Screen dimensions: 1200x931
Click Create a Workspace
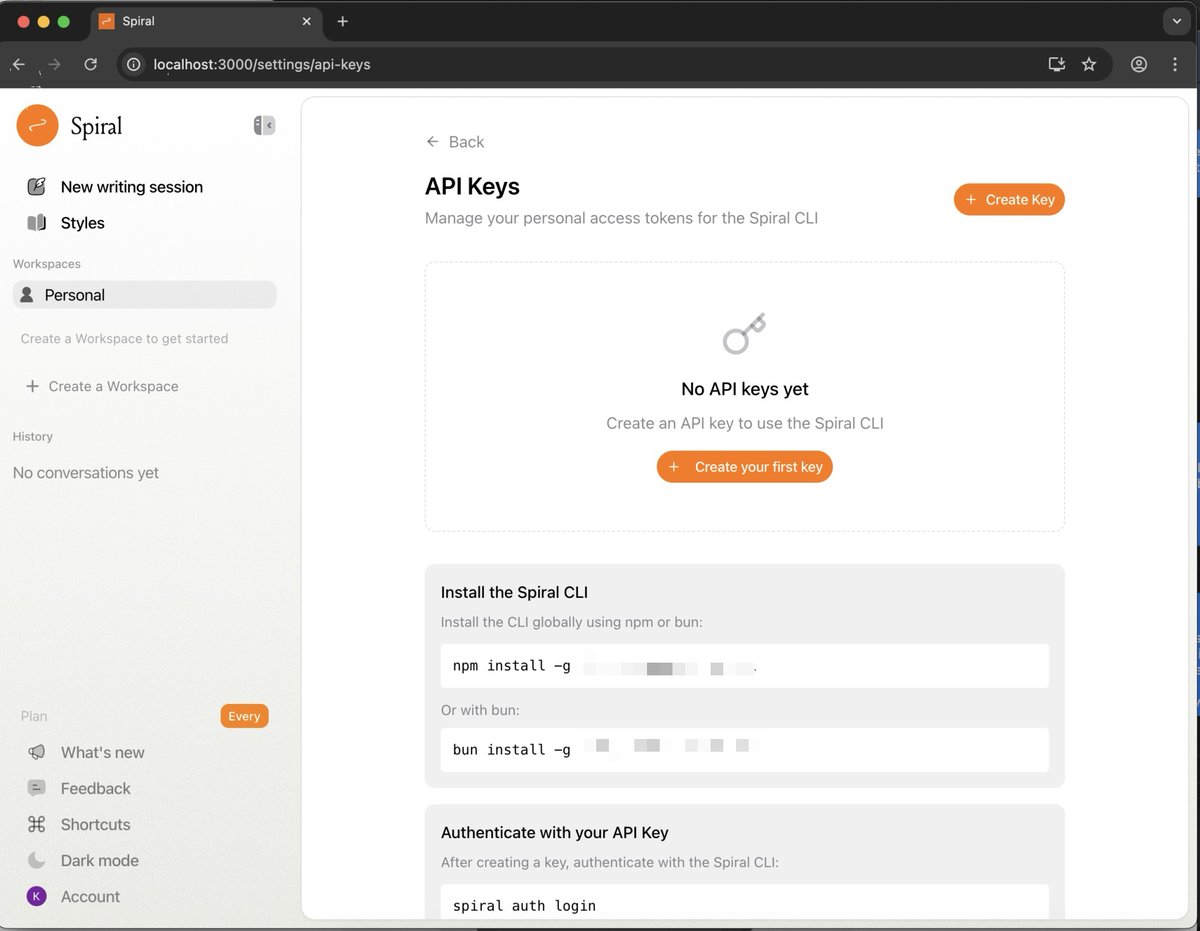(x=102, y=386)
